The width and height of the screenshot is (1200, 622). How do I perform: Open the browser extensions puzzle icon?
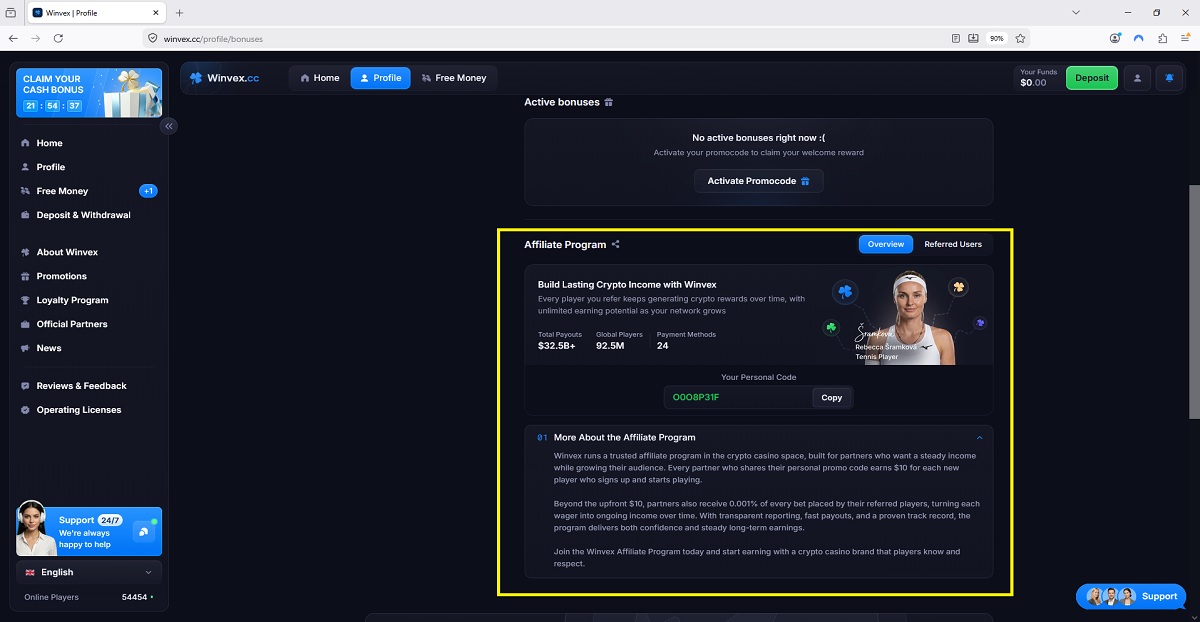(x=1162, y=38)
